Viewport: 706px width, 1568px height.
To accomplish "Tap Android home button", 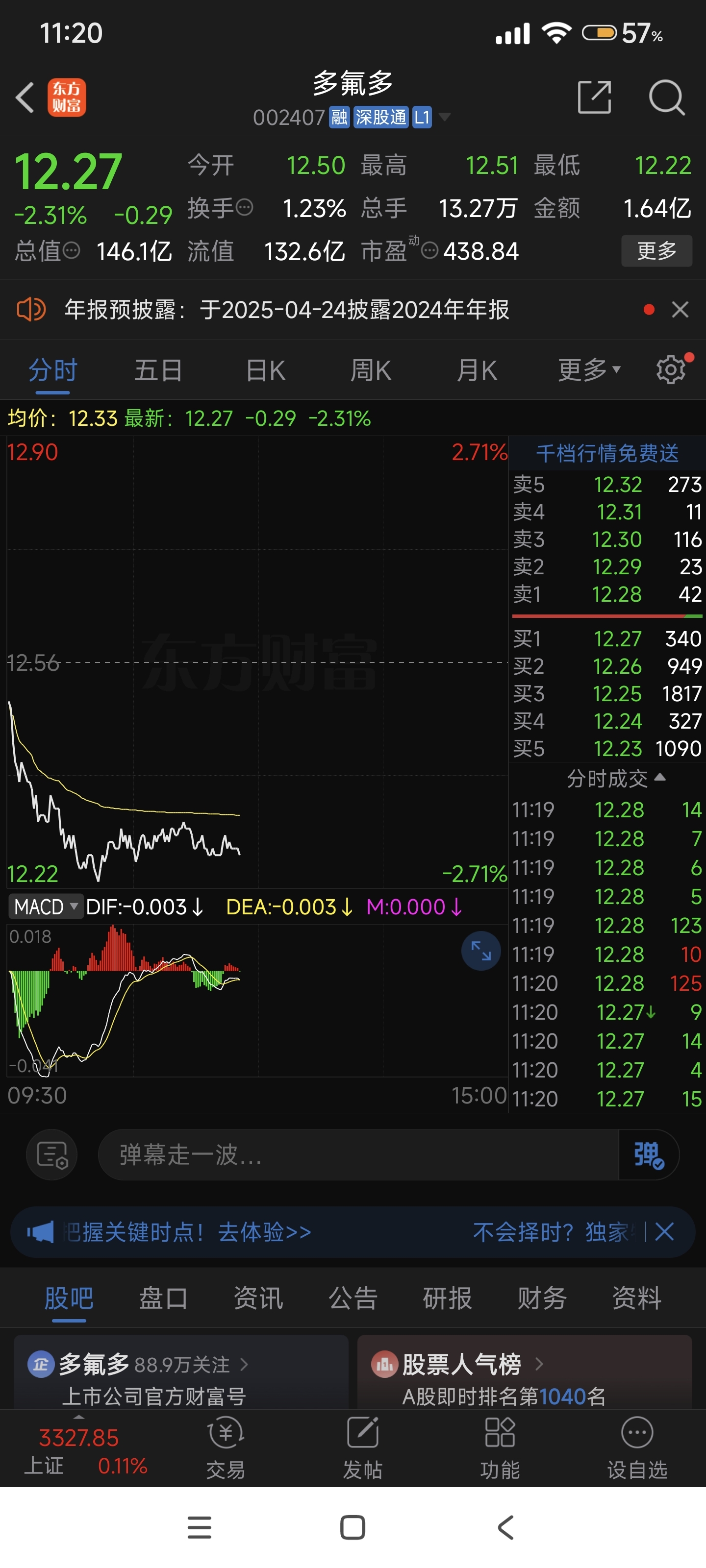I will tap(353, 1527).
